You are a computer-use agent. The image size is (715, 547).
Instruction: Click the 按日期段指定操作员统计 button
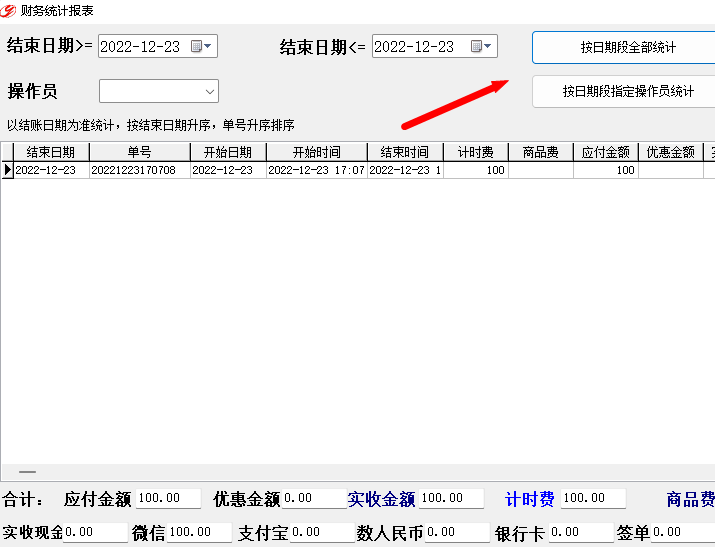coord(626,91)
